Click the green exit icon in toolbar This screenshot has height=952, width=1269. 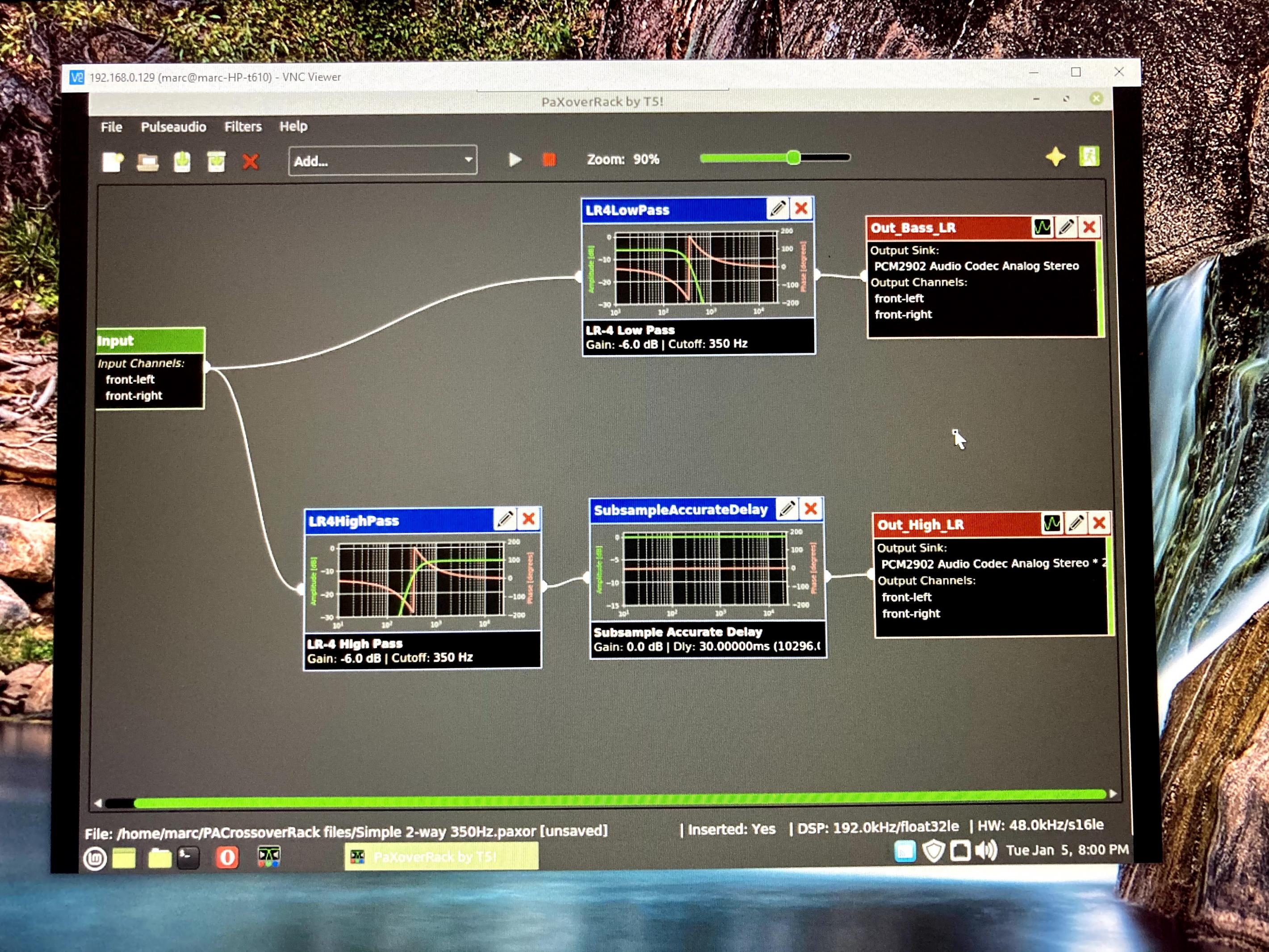coord(1089,156)
